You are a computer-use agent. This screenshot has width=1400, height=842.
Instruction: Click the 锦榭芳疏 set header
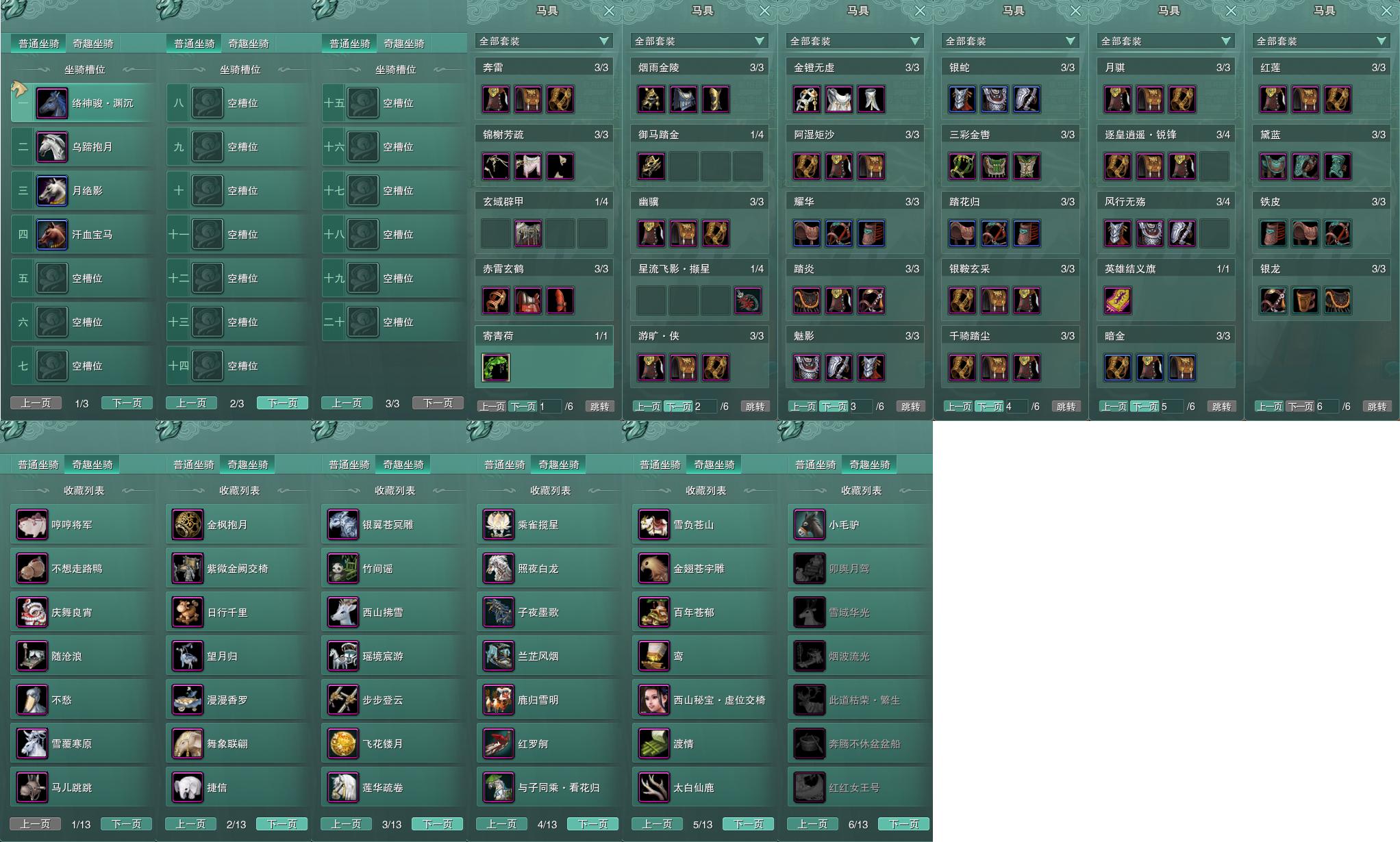[x=544, y=135]
